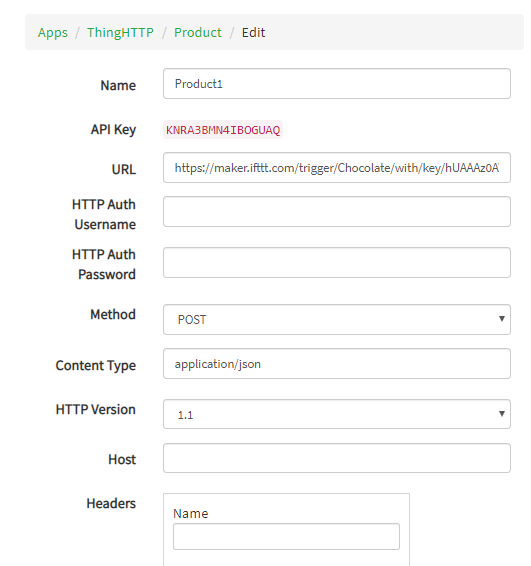The height and width of the screenshot is (566, 531).
Task: Open the Method dropdown showing POST
Action: pos(337,319)
